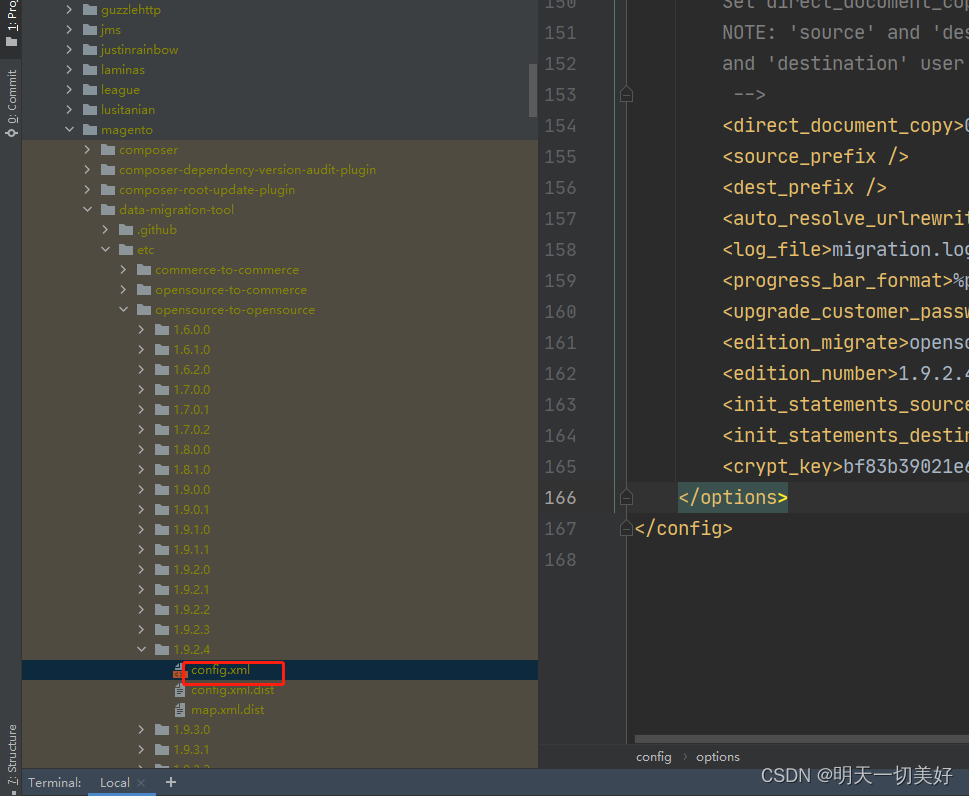Image resolution: width=969 pixels, height=796 pixels.
Task: Collapse the data-migration-tool folder
Action: coord(87,210)
